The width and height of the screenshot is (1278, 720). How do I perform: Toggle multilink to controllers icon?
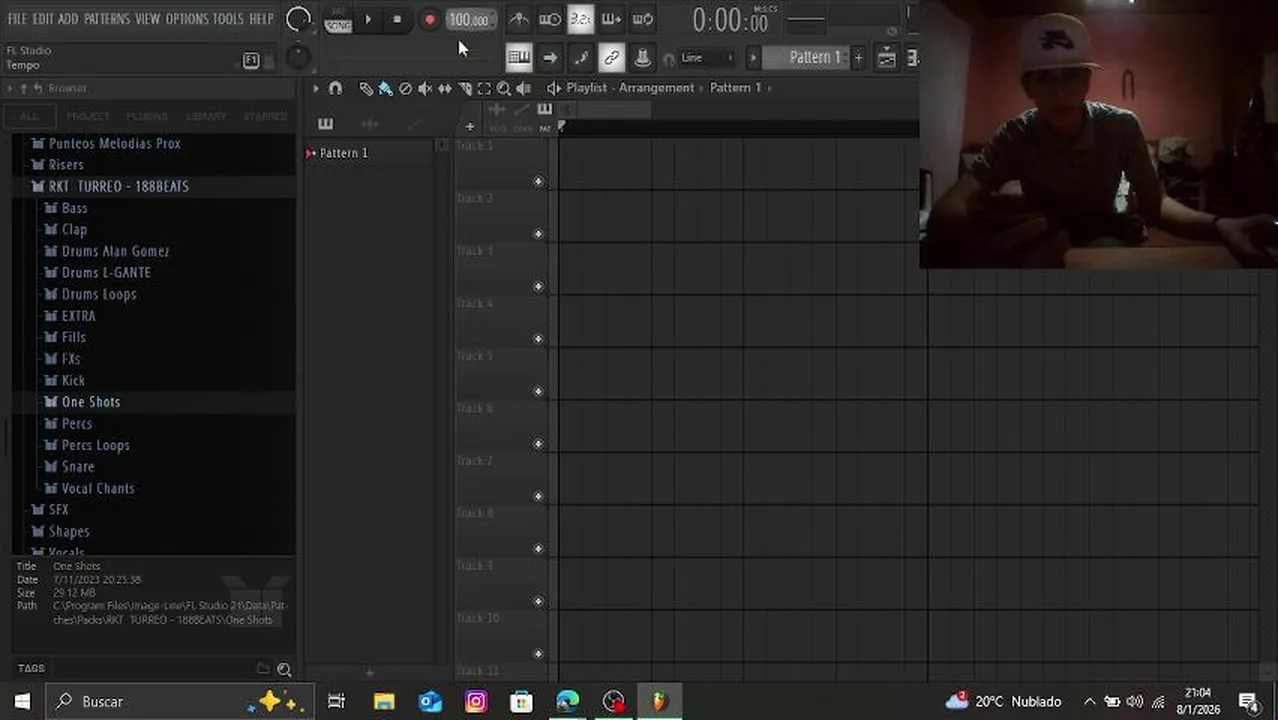(612, 57)
